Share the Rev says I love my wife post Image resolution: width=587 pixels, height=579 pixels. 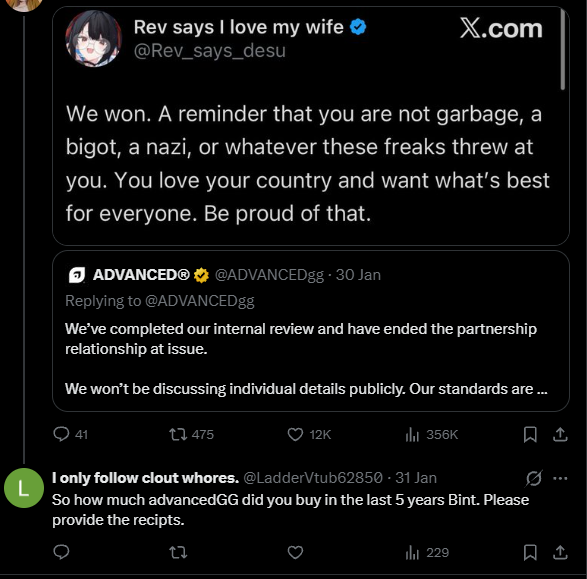(560, 435)
